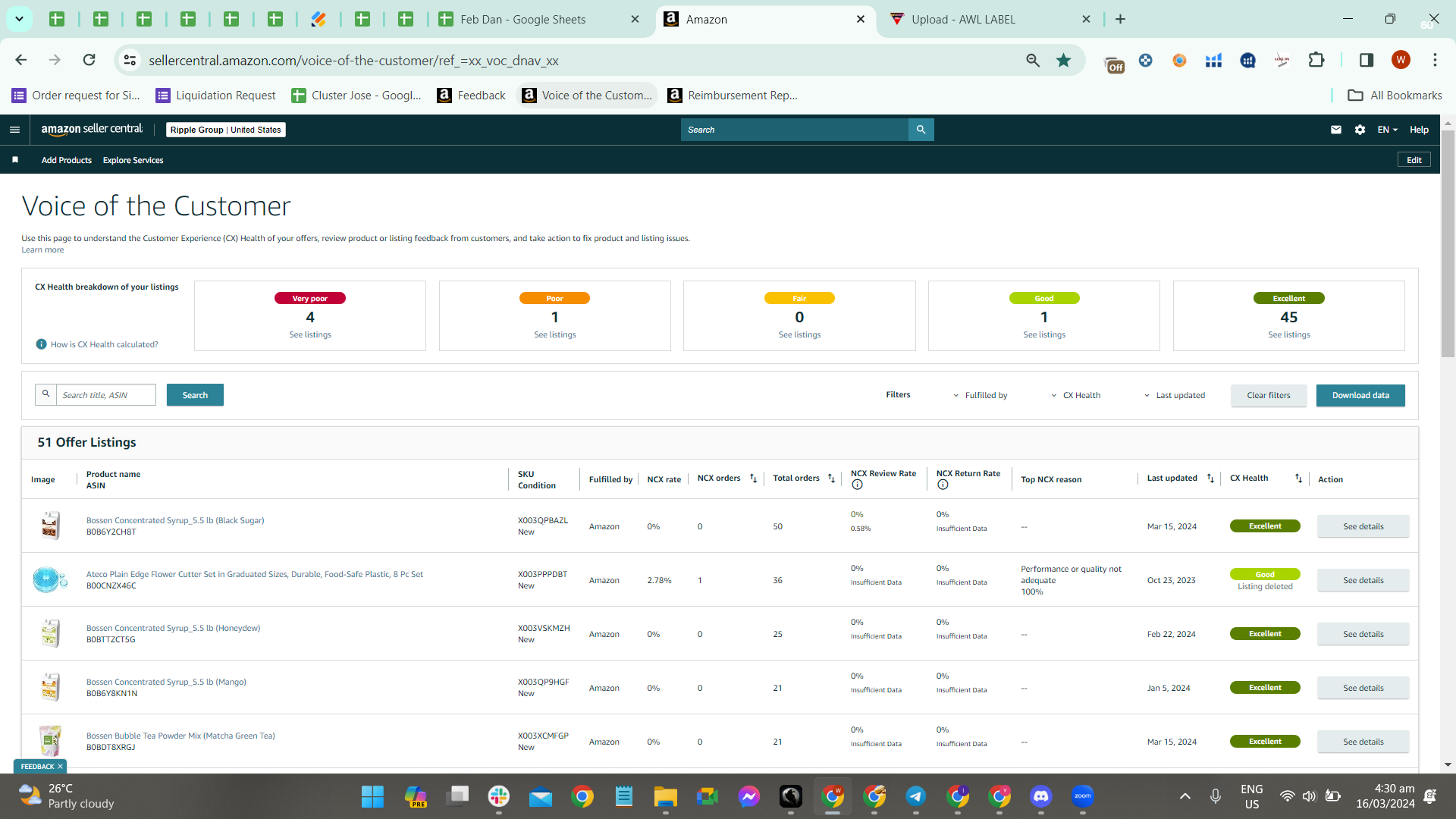Show hidden system tray icons chevron

pyautogui.click(x=1185, y=796)
